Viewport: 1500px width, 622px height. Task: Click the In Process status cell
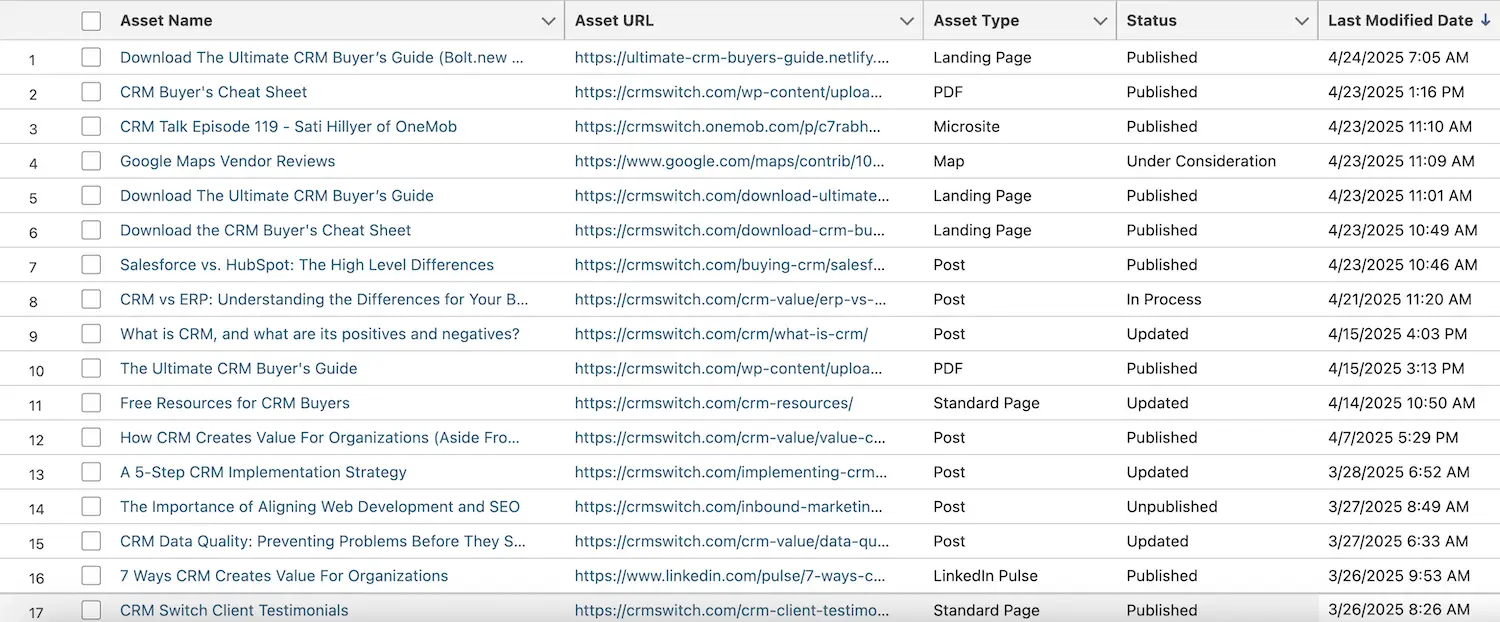(1164, 299)
